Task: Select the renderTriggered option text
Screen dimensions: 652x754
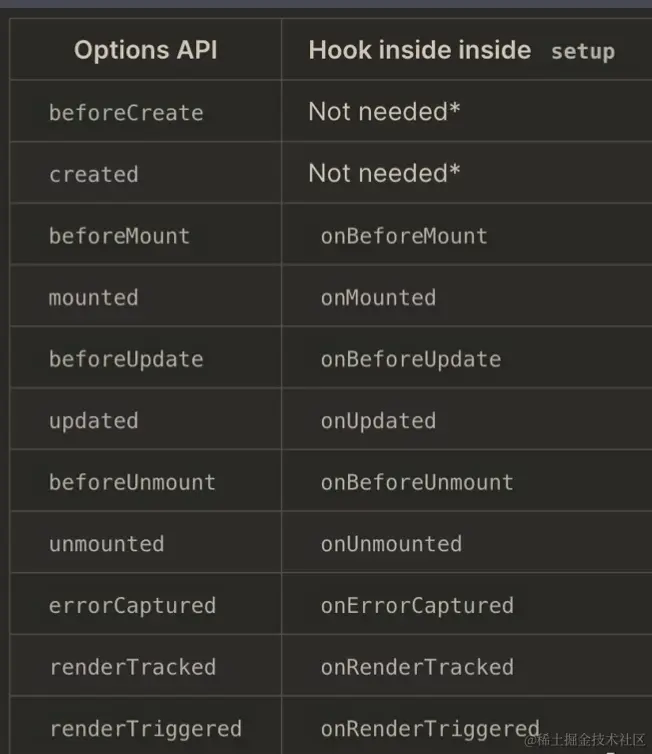Action: 145,729
